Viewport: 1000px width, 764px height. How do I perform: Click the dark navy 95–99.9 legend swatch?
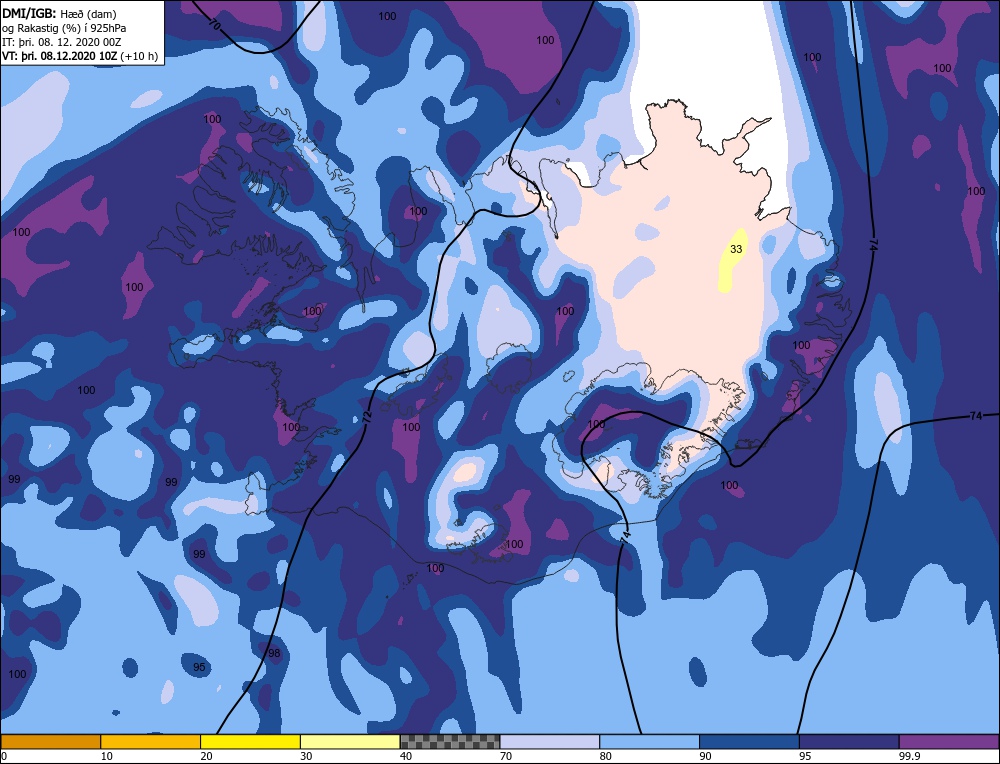(849, 741)
